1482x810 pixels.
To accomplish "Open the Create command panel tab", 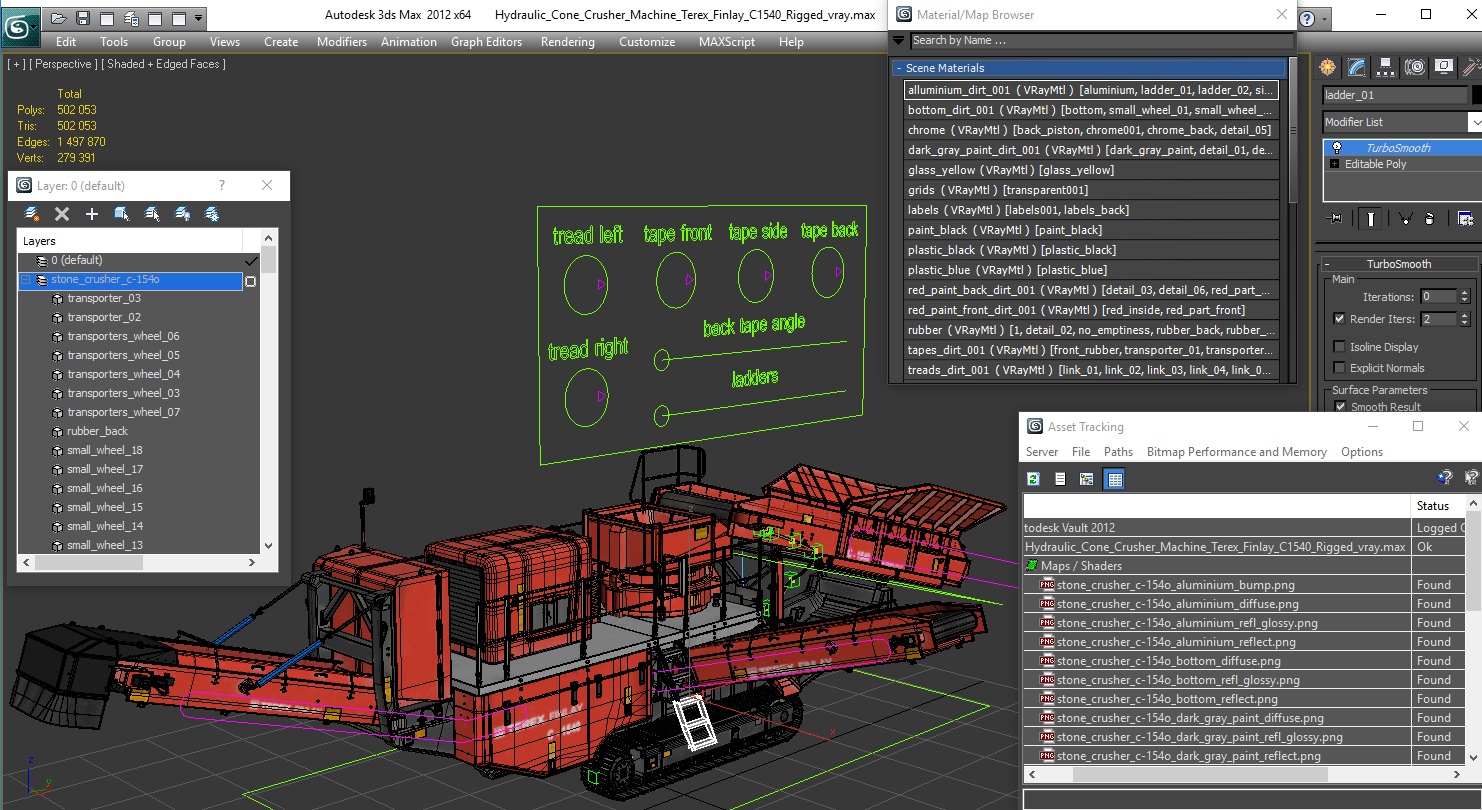I will tap(1328, 67).
